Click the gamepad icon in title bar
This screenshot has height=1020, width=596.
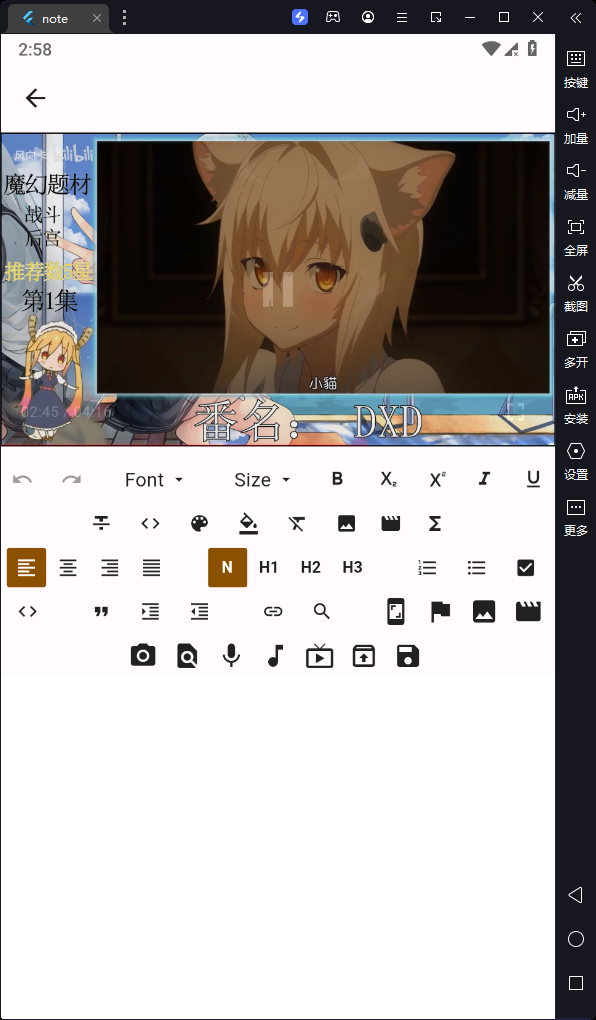point(333,17)
